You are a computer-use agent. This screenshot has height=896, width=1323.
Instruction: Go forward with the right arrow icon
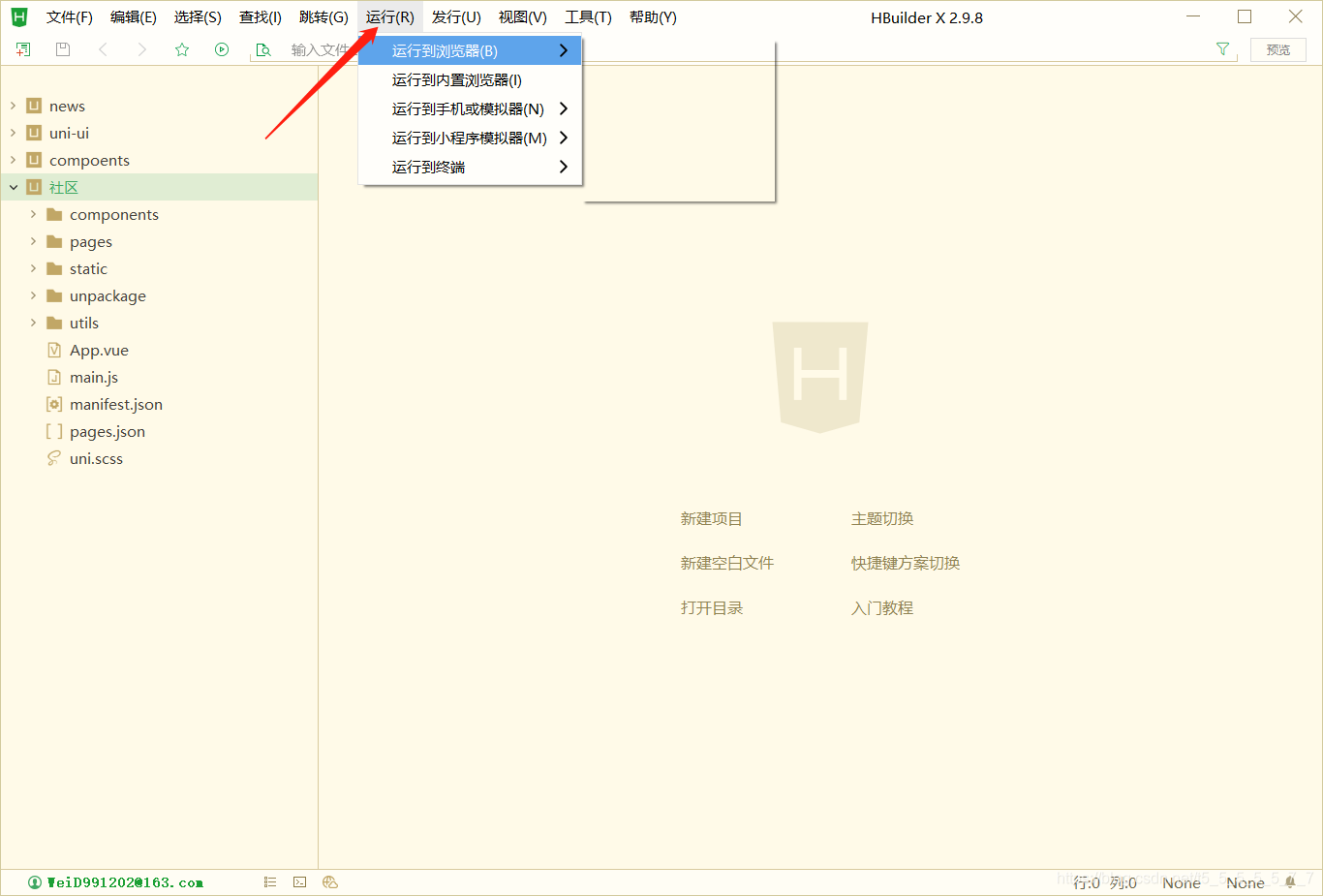(x=142, y=49)
